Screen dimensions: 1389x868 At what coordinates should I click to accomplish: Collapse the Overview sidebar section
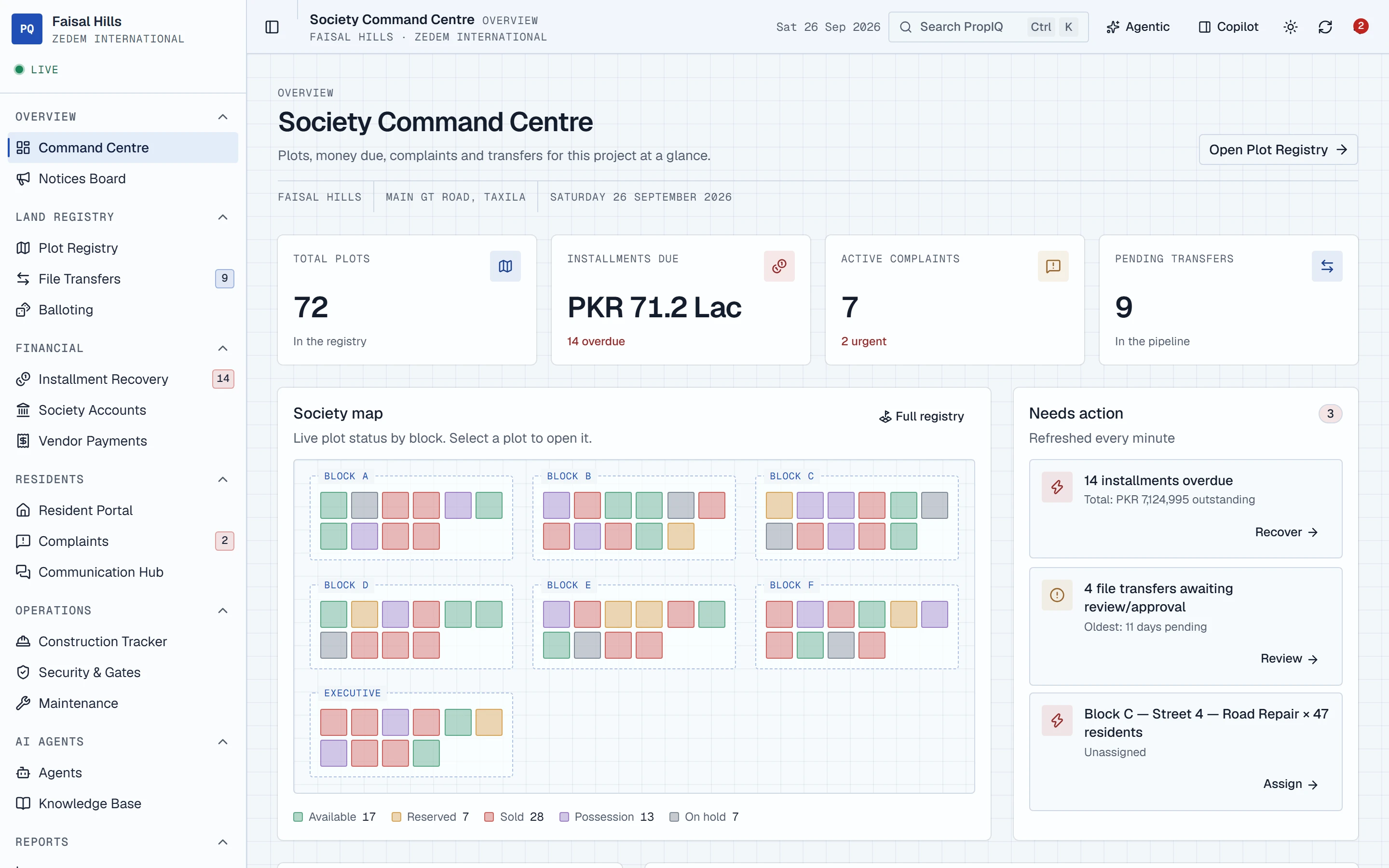coord(223,117)
